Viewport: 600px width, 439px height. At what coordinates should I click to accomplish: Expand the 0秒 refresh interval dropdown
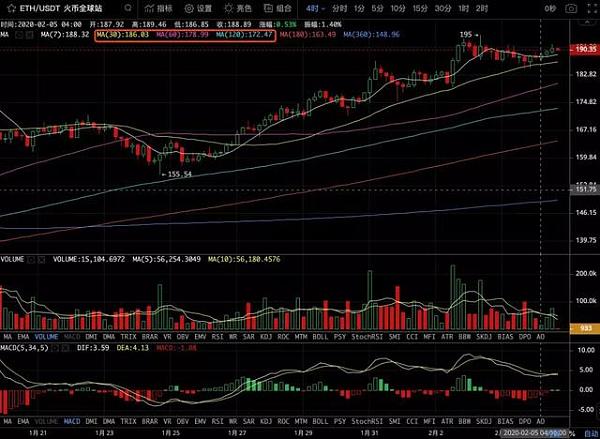click(550, 8)
